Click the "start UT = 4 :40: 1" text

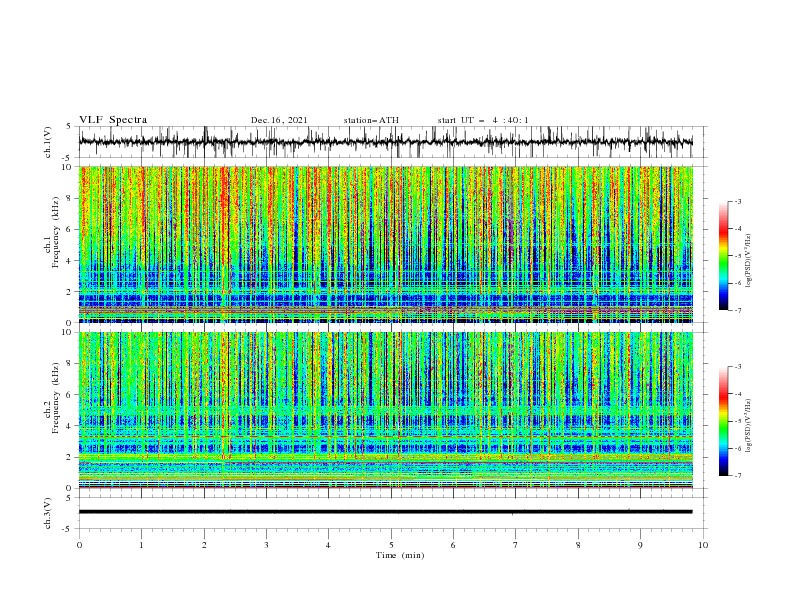(483, 120)
